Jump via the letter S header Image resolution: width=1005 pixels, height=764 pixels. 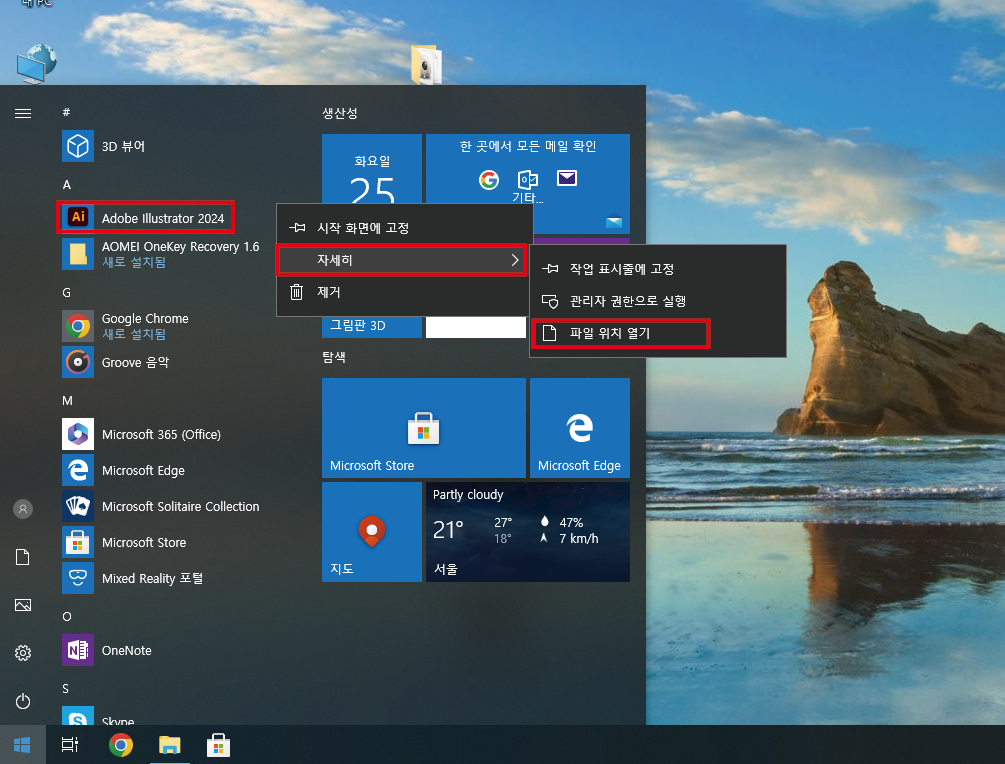point(65,688)
